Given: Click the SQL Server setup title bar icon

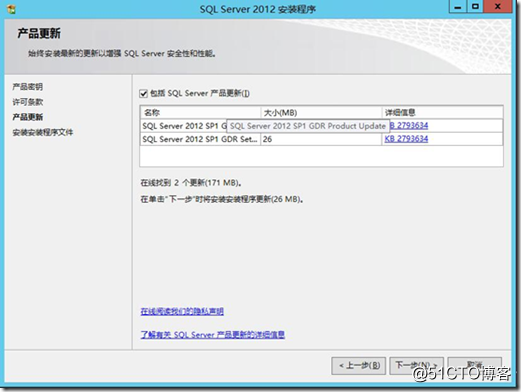Looking at the screenshot, I should pos(11,9).
